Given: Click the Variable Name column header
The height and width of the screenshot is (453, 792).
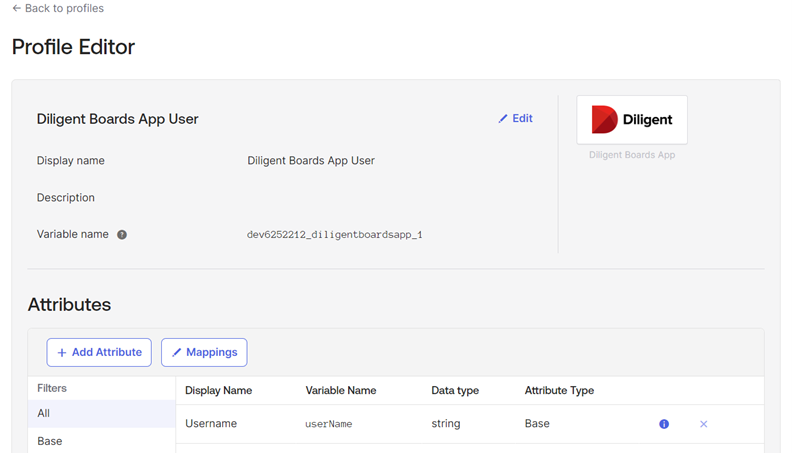Looking at the screenshot, I should click(x=341, y=391).
